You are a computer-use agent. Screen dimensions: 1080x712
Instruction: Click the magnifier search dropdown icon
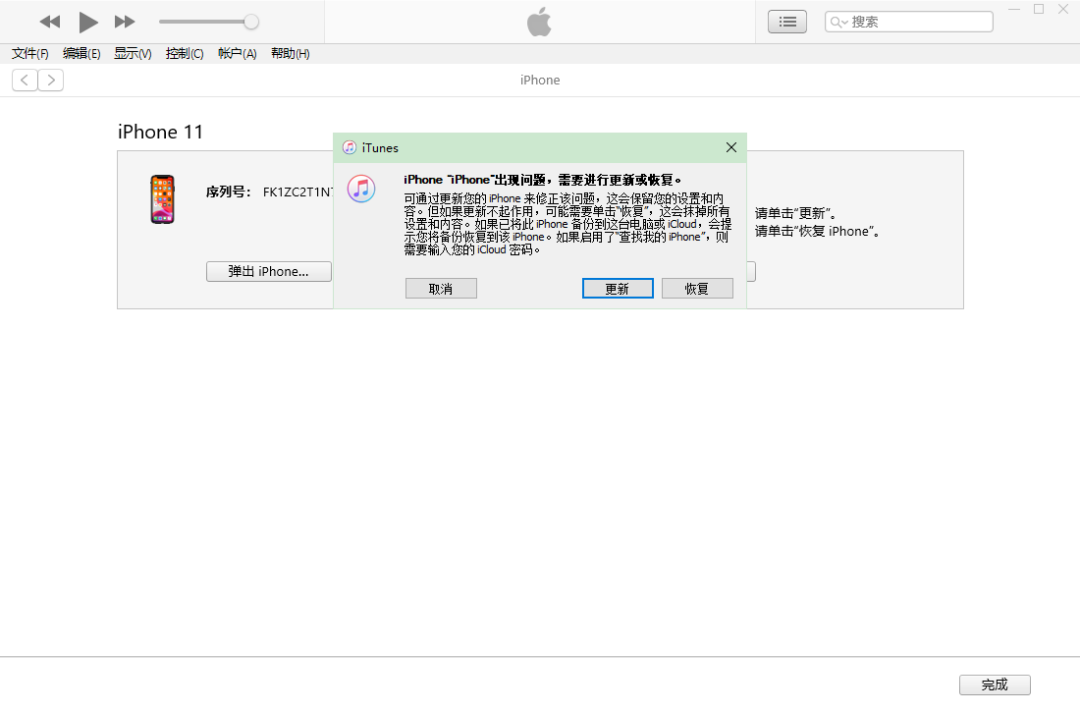point(838,22)
